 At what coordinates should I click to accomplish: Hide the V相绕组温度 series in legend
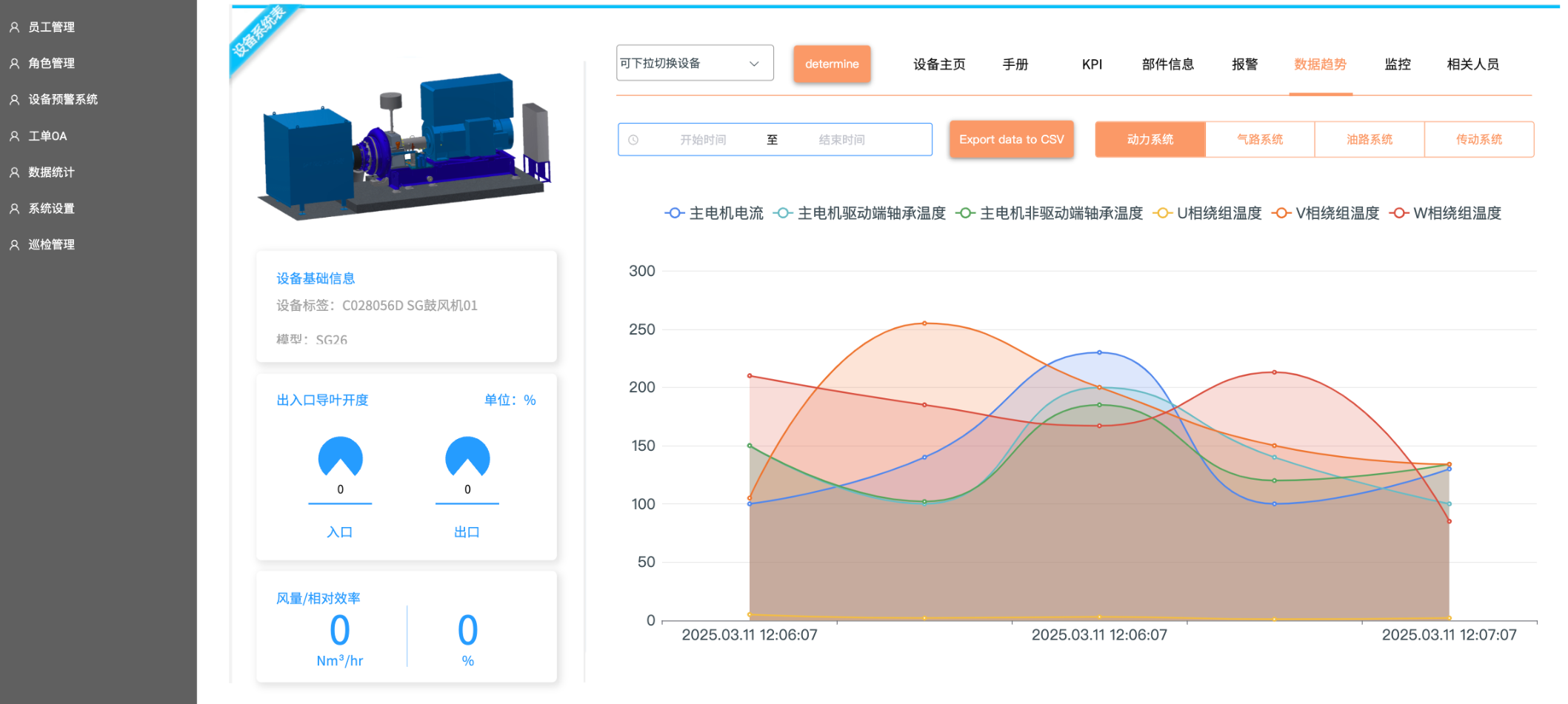click(x=1326, y=213)
